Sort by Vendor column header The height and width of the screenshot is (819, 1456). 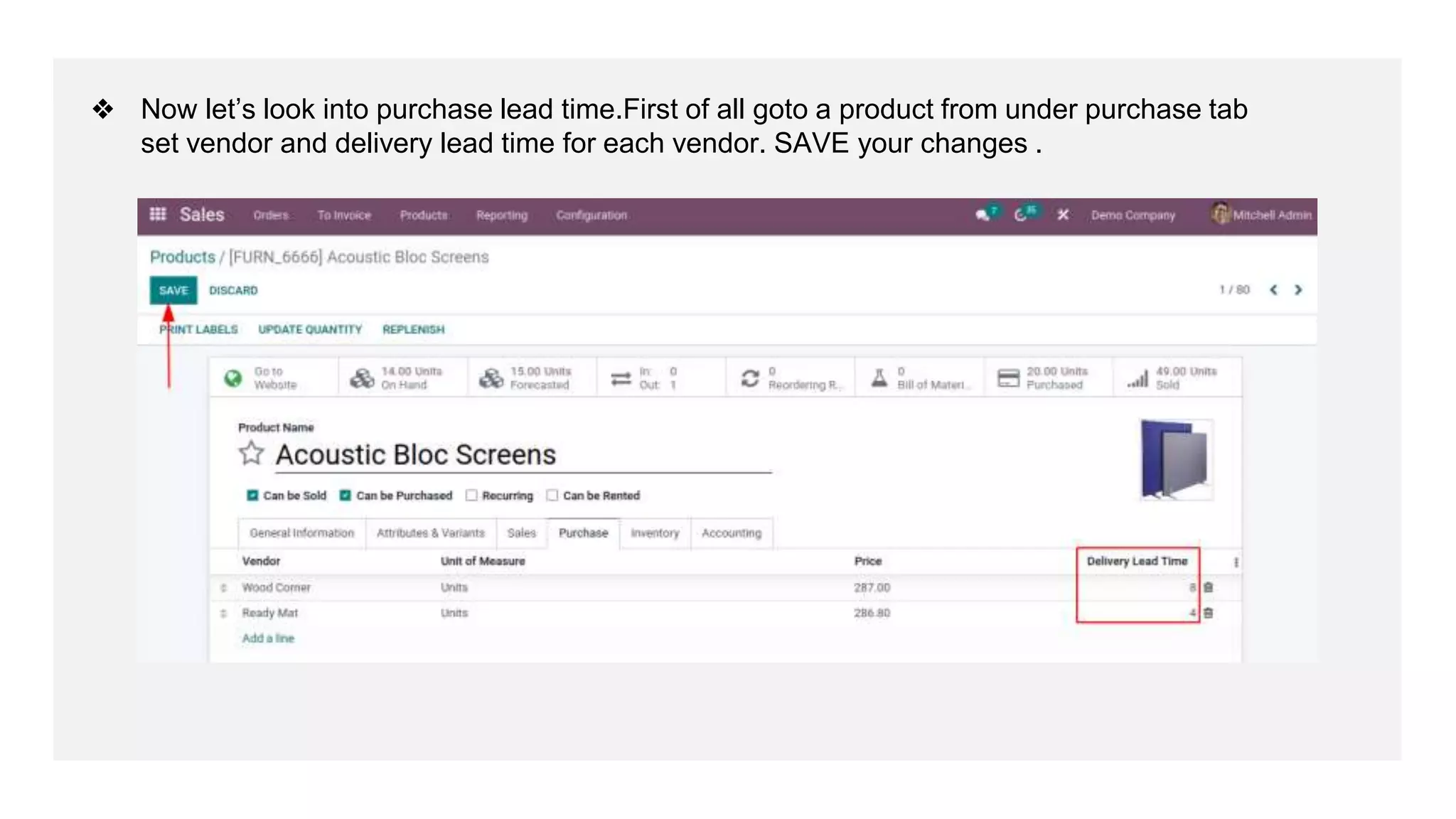(261, 562)
